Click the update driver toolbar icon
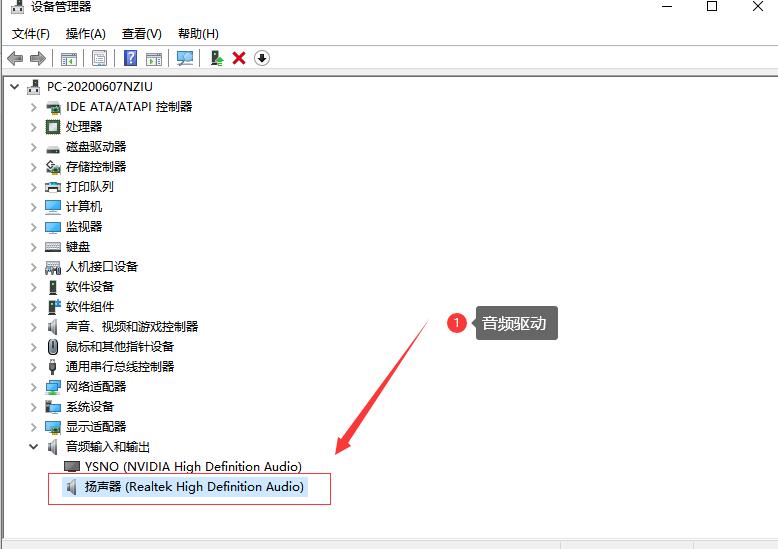 (x=216, y=59)
